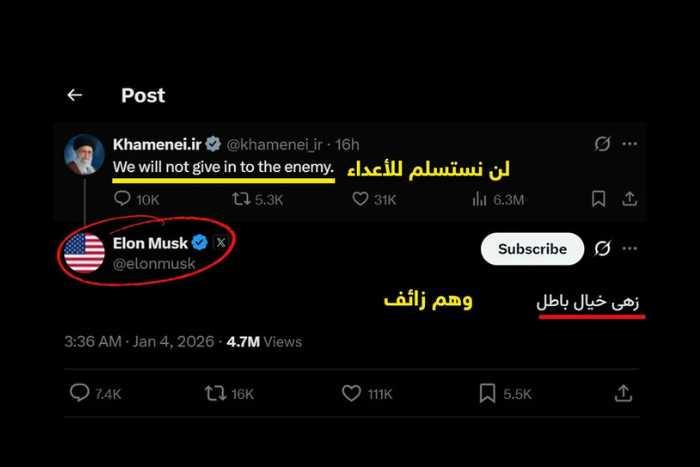Open the Khamenei.ir profile picture
Screen dimensions: 700x467
click(84, 155)
